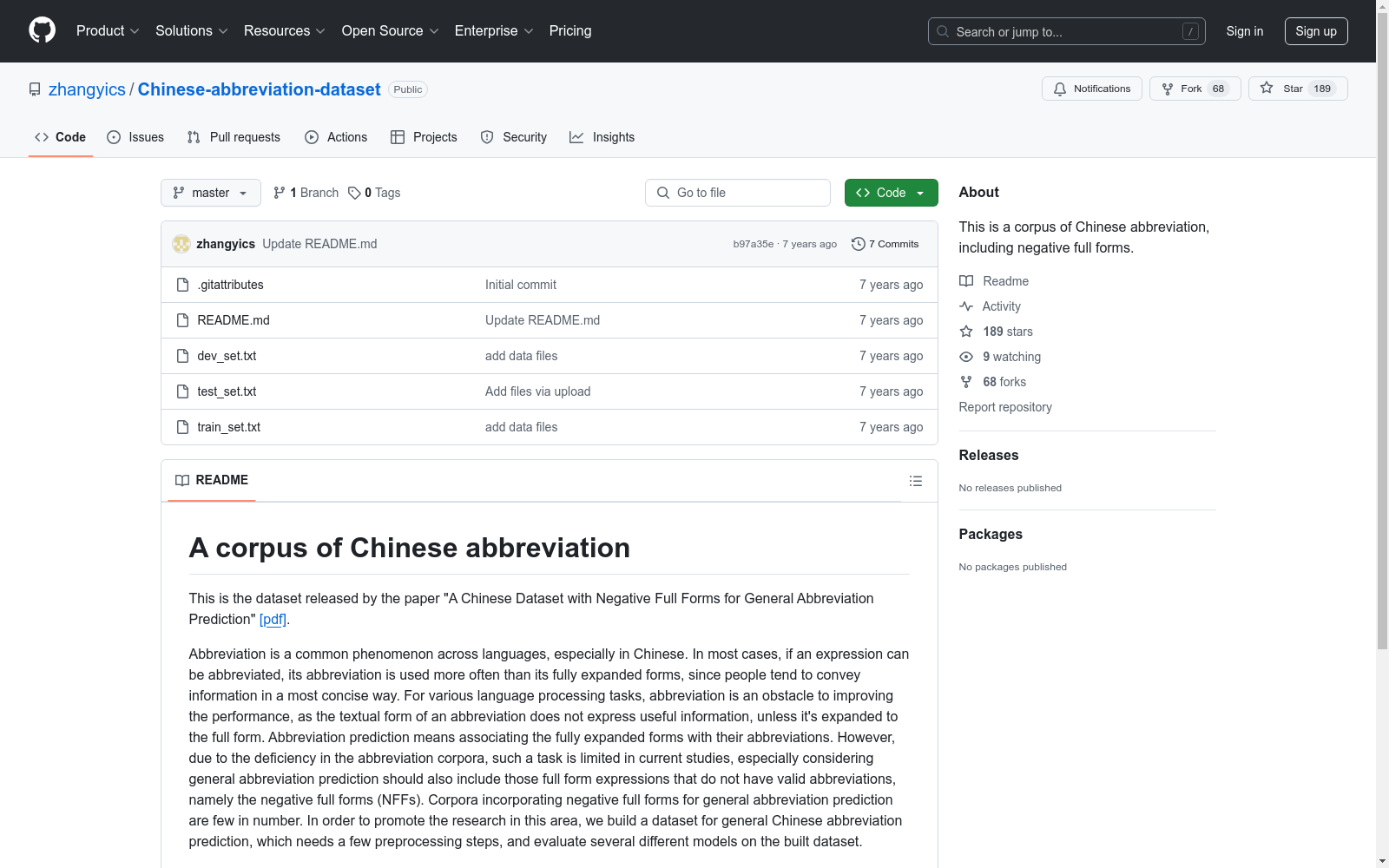
Task: Open the green Code dropdown button
Action: pyautogui.click(x=891, y=193)
